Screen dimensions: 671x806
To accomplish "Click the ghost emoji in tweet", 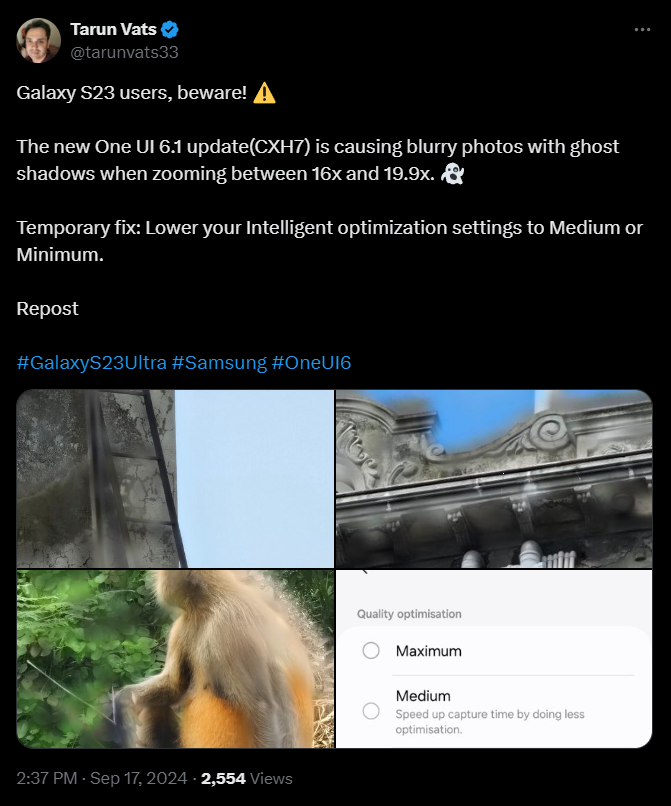I will 453,174.
